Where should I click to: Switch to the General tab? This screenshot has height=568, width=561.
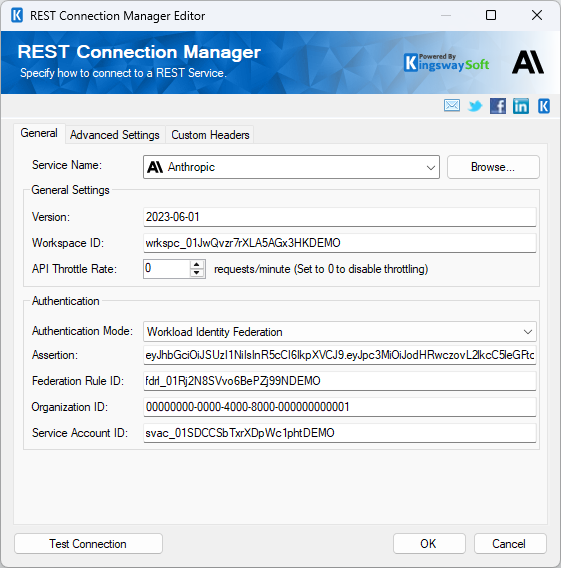[x=39, y=133]
